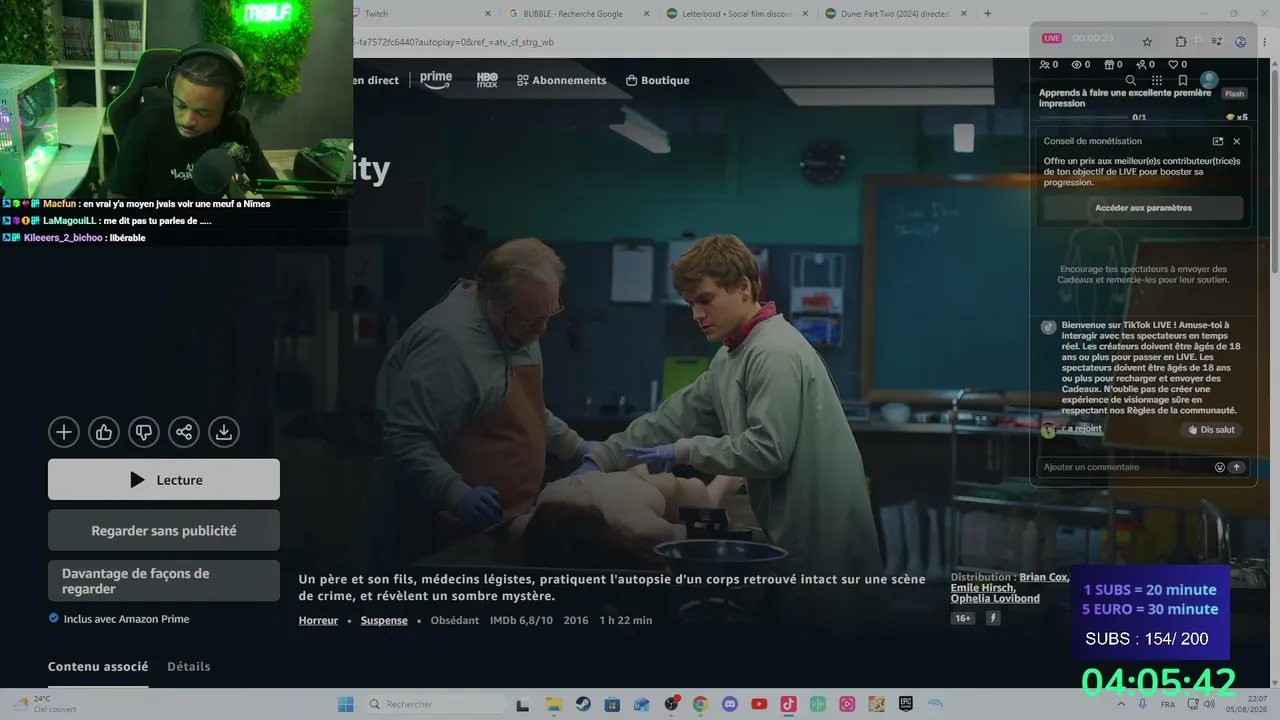
Task: Open the share icon options
Action: 184,432
